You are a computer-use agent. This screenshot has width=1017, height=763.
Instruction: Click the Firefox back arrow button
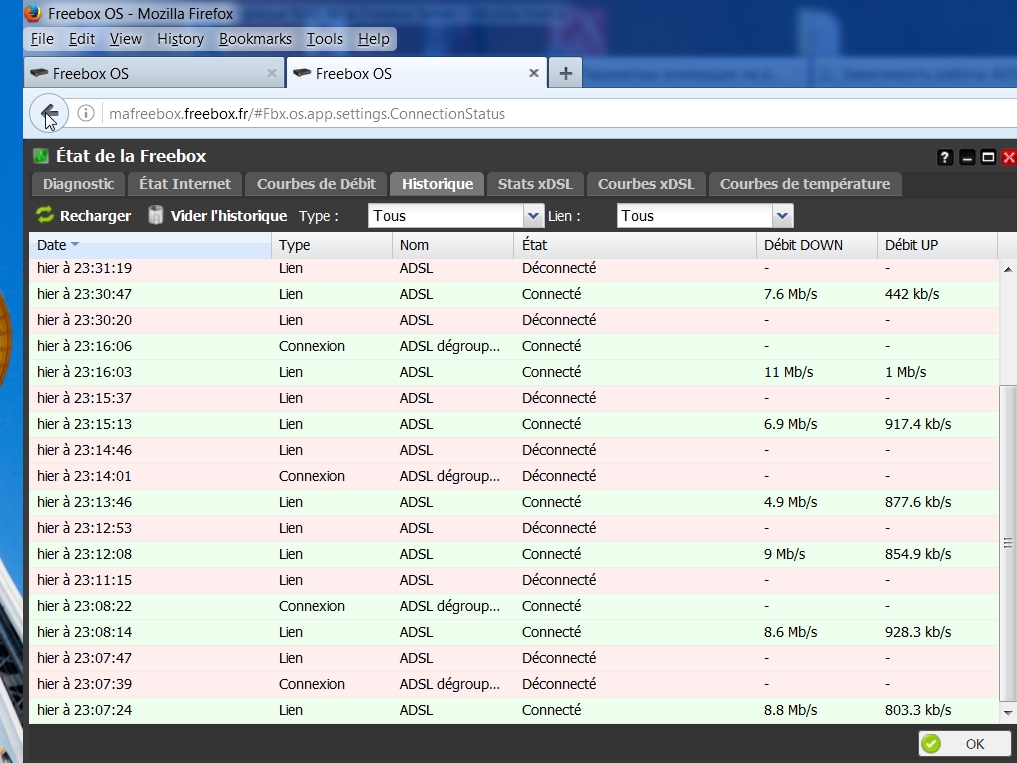point(49,114)
